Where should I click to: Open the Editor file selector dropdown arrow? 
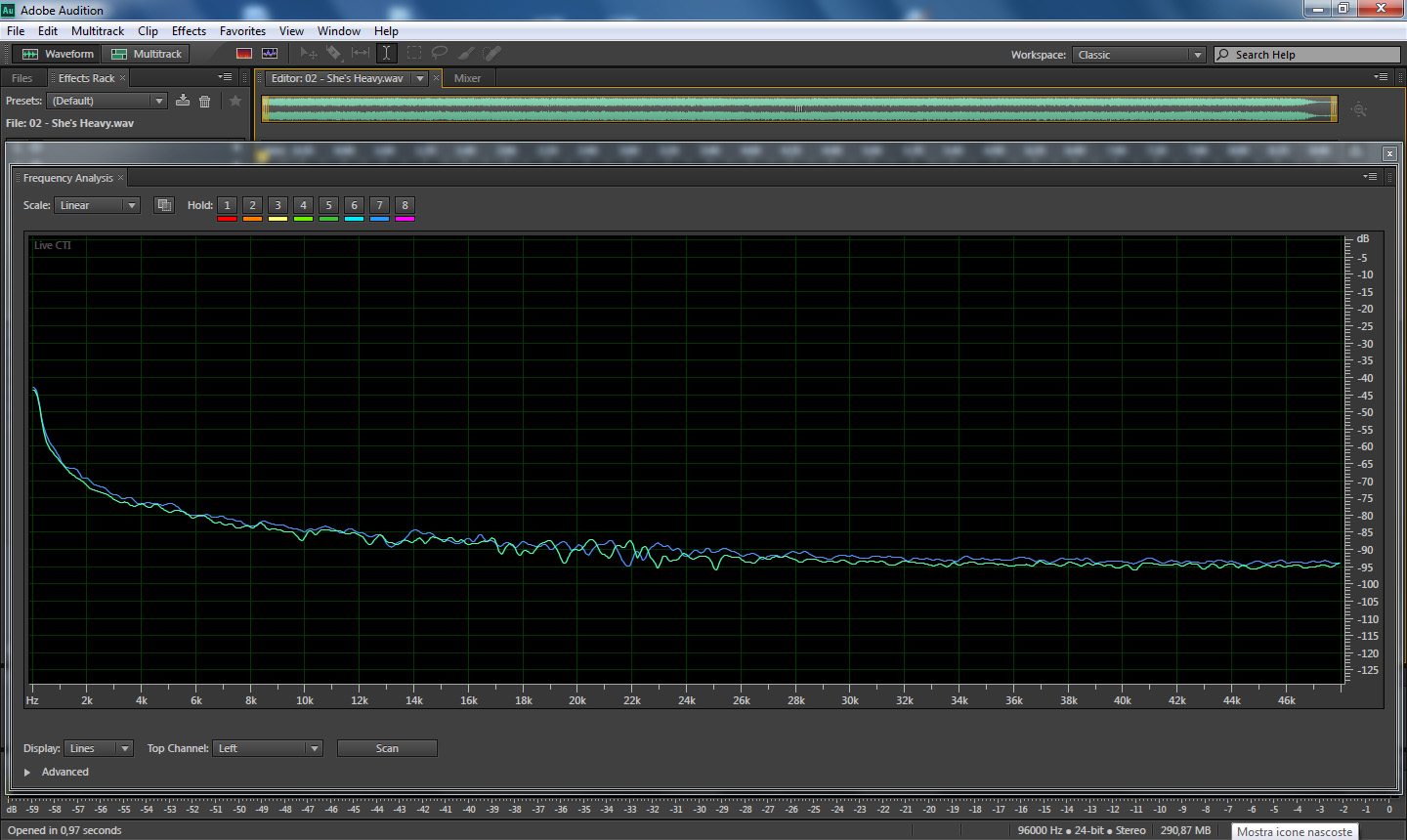(x=420, y=78)
